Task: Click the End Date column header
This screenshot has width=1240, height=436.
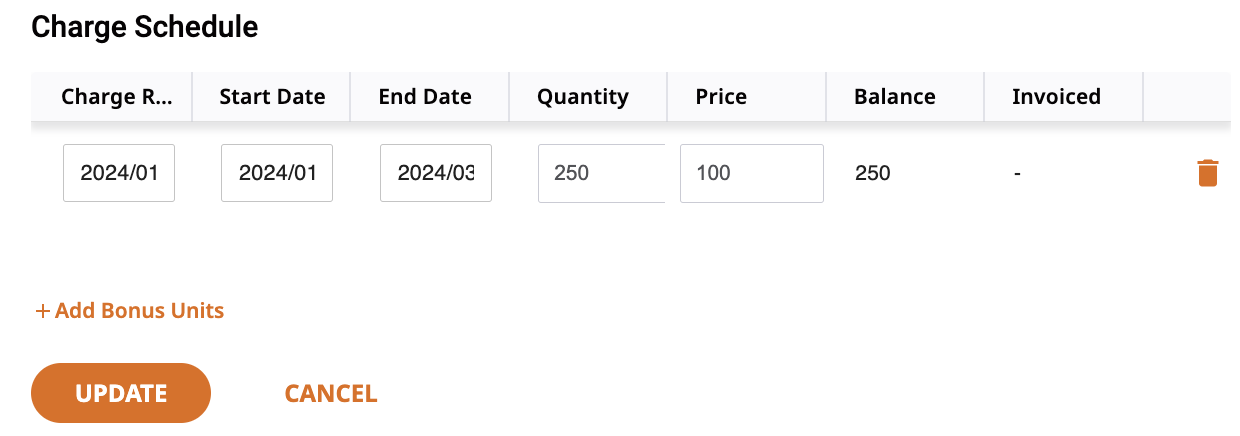Action: coord(425,97)
